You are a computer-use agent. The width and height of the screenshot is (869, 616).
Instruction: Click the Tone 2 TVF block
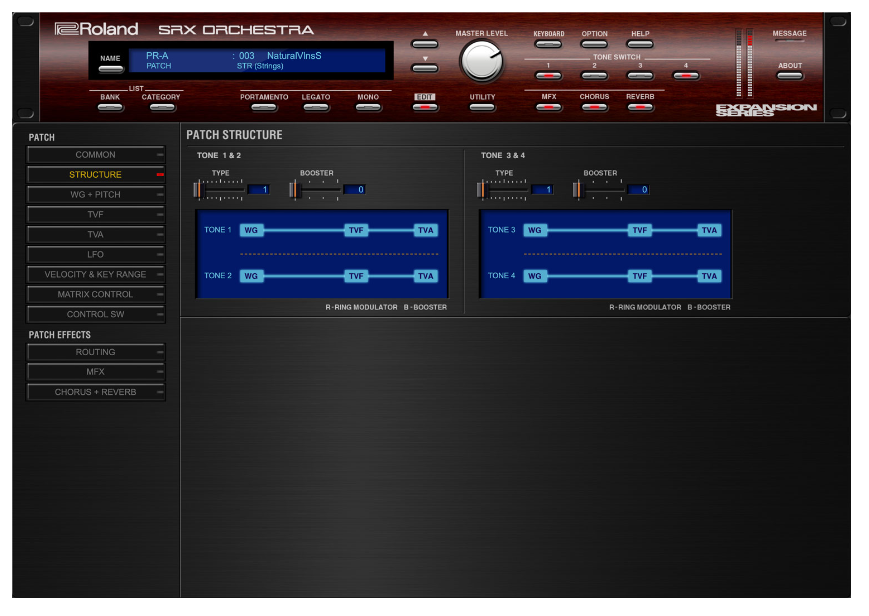[x=356, y=276]
